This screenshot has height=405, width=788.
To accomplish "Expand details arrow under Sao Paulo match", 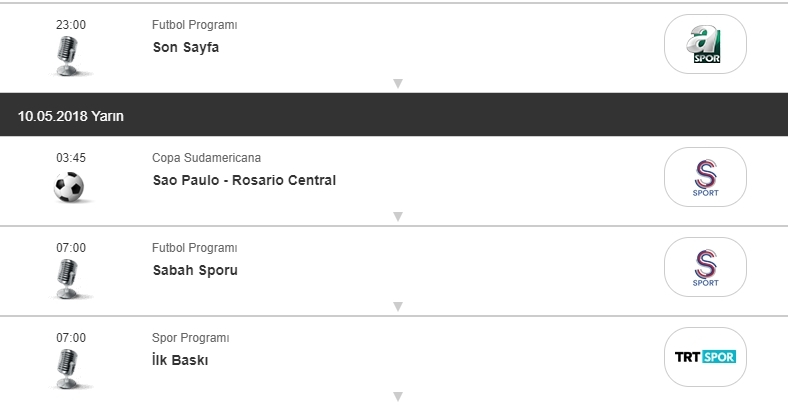I will (x=397, y=216).
